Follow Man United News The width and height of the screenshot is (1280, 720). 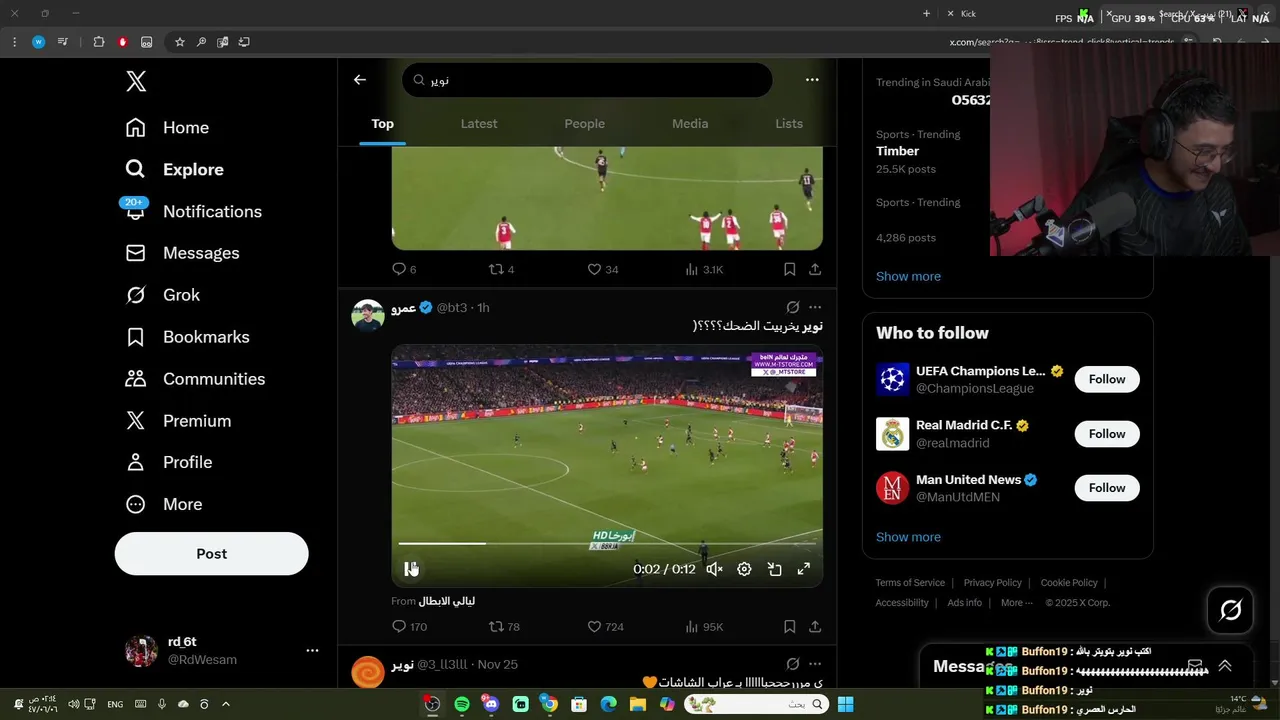[x=1107, y=488]
